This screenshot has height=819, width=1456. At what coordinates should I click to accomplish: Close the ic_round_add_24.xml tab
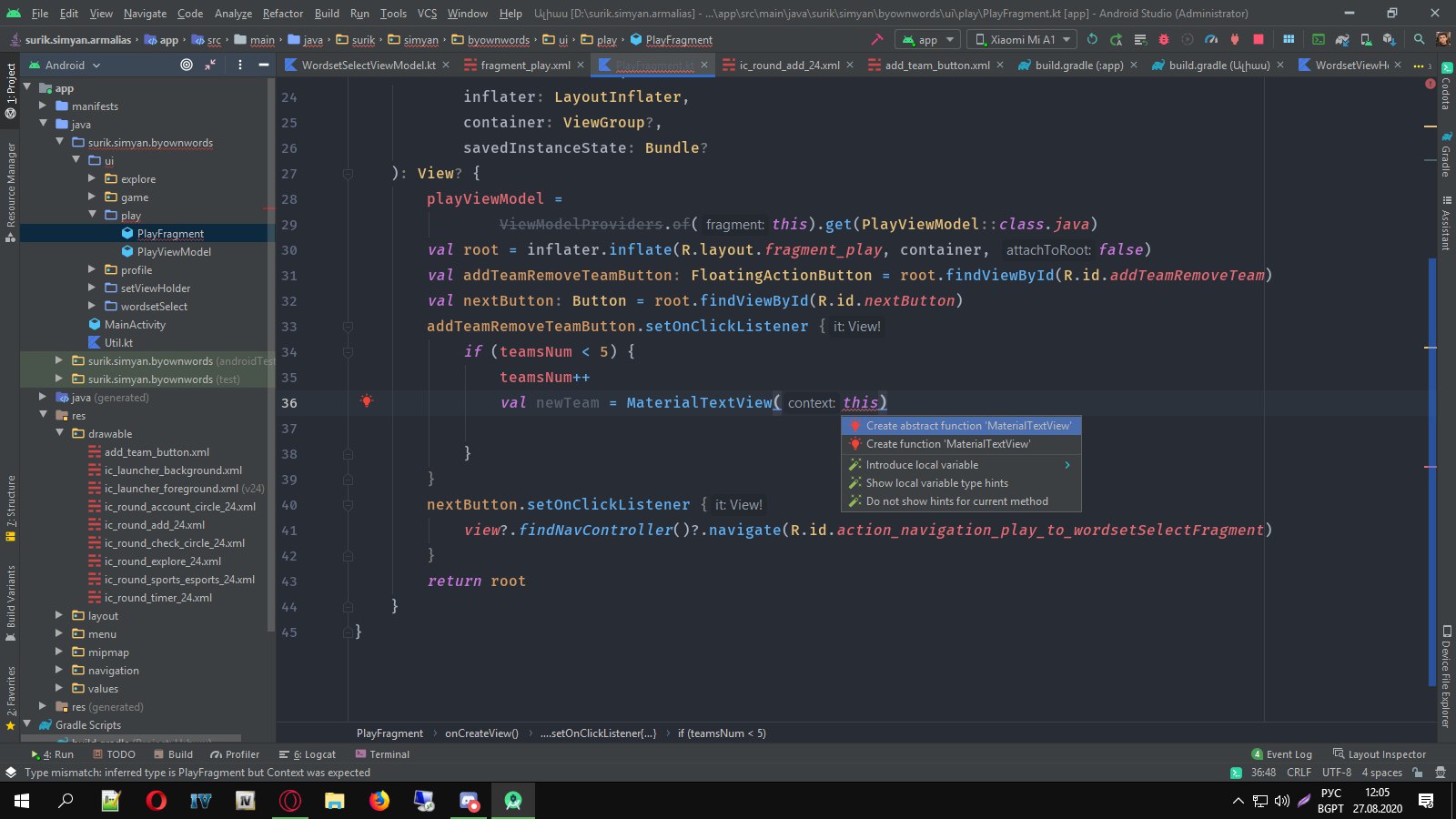[850, 65]
